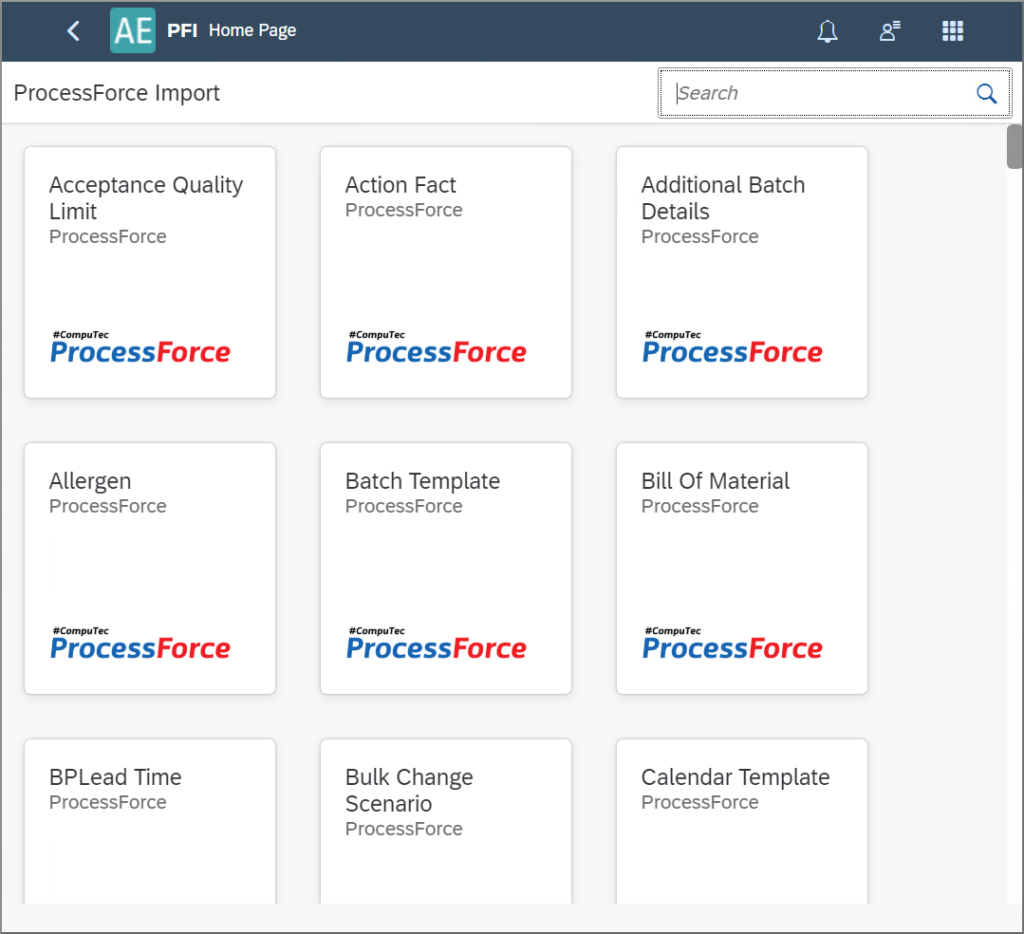Click the vertical scrollbar thumb
Screen dimensions: 1024x934
[1014, 147]
